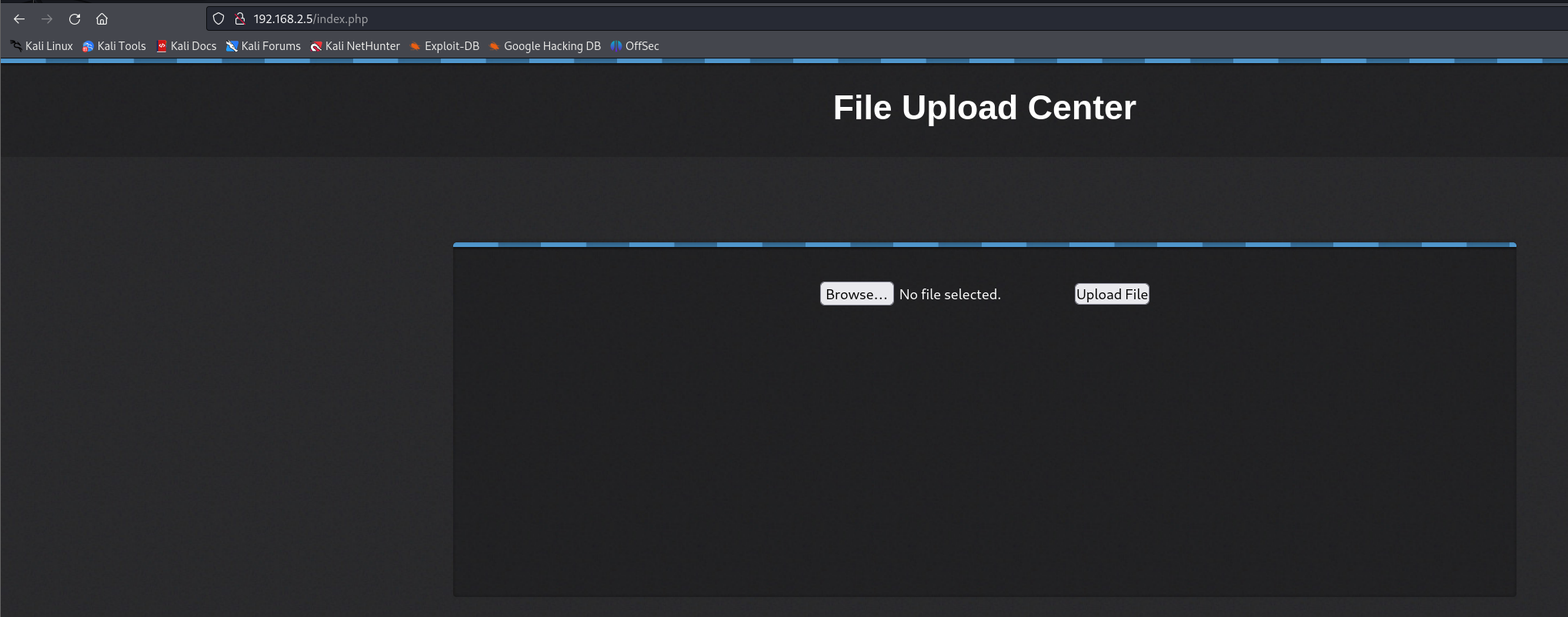Open the Kali Docs bookmark

pyautogui.click(x=186, y=46)
